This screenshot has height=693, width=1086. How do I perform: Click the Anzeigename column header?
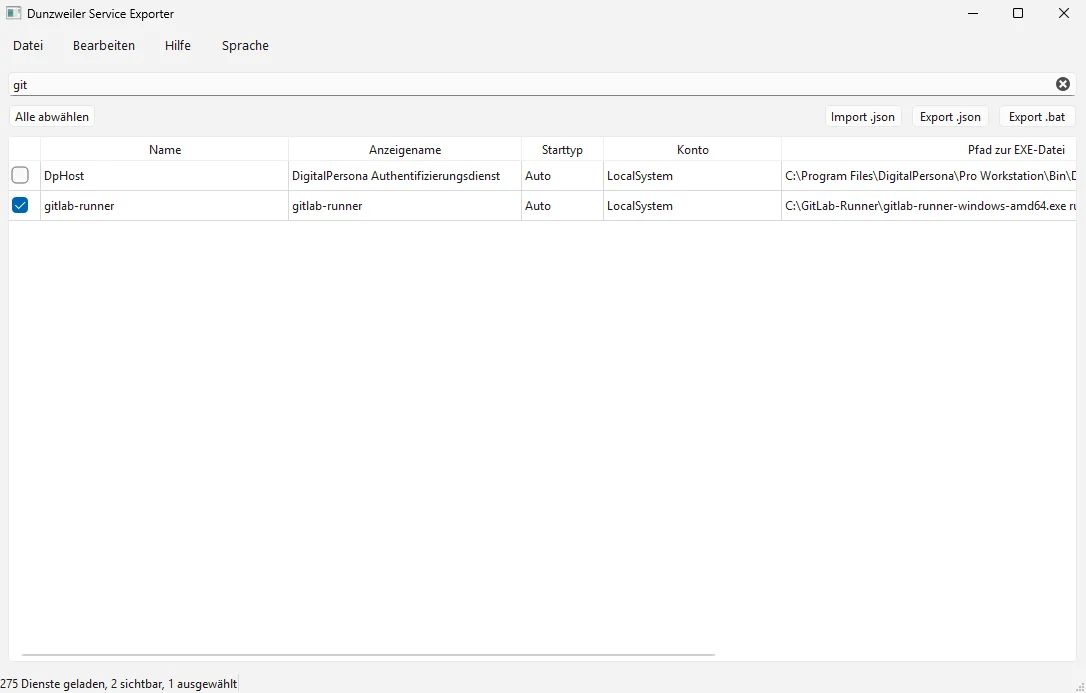(x=405, y=150)
